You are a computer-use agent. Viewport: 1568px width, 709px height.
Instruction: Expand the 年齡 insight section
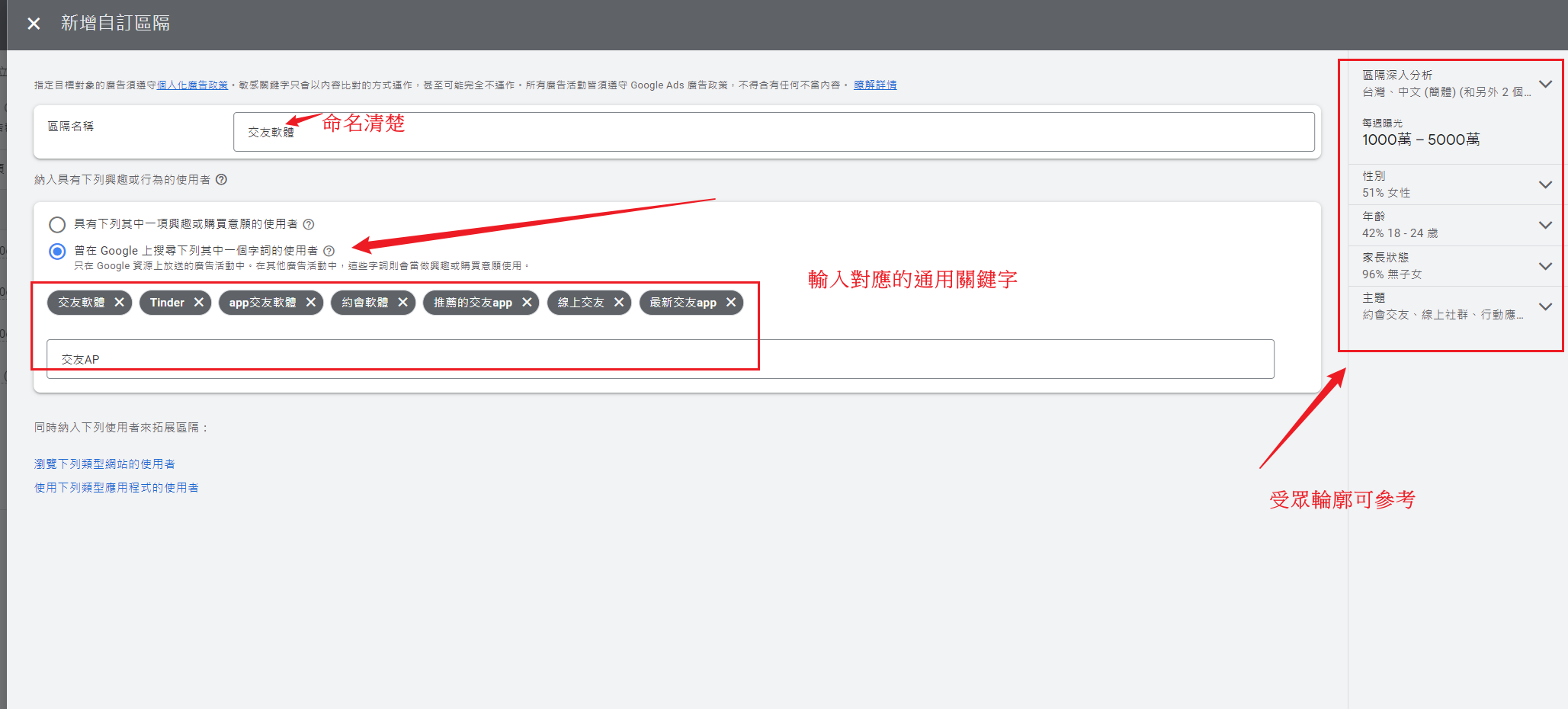tap(1545, 225)
